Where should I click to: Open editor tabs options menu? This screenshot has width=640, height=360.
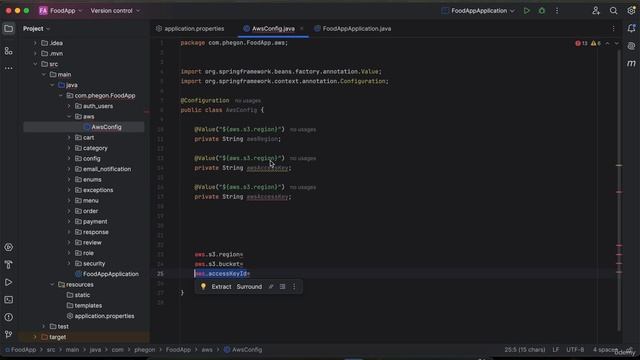(613, 29)
